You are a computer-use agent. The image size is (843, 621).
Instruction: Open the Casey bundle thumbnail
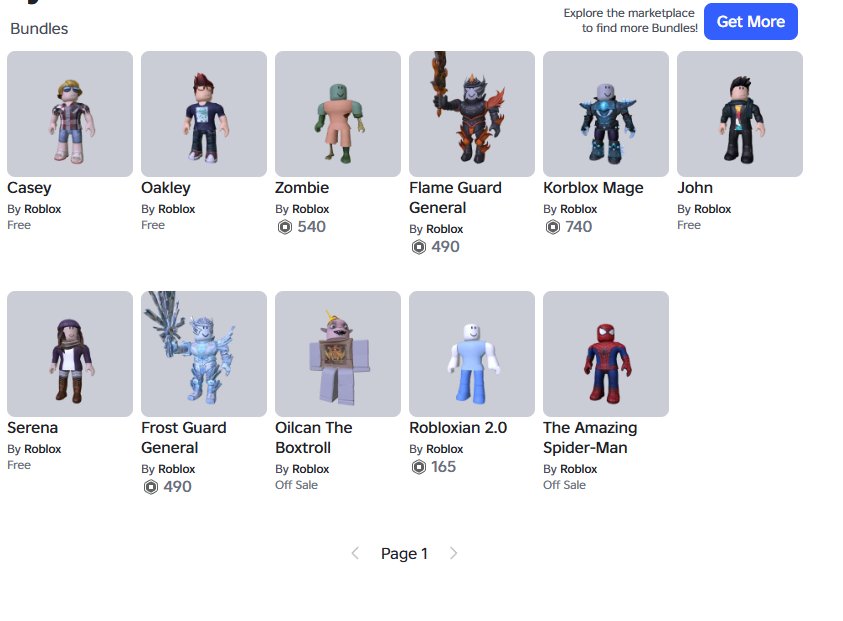[70, 114]
